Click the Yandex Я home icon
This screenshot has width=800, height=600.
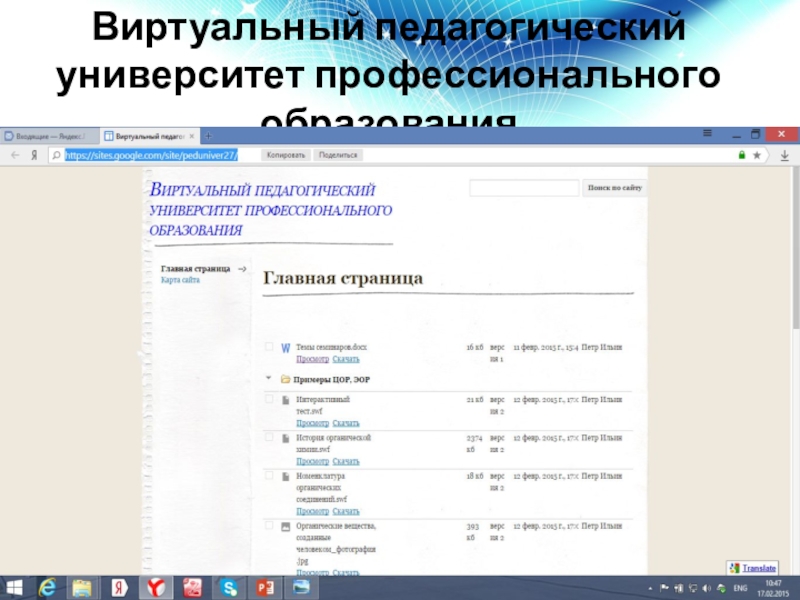click(34, 155)
